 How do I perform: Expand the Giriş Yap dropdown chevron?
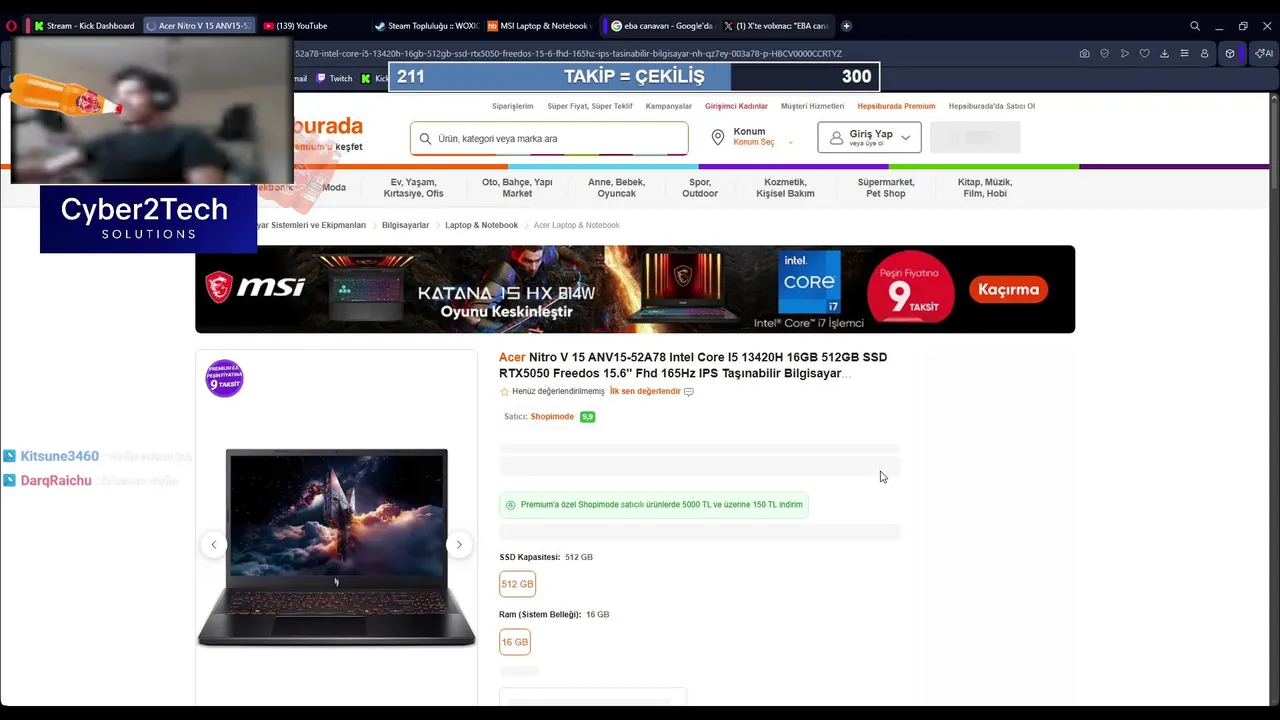point(905,138)
